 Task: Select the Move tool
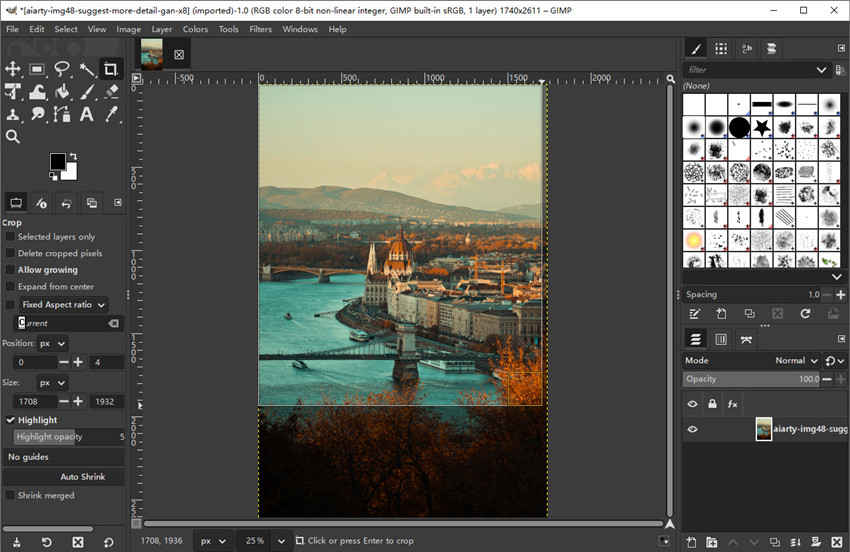(12, 69)
